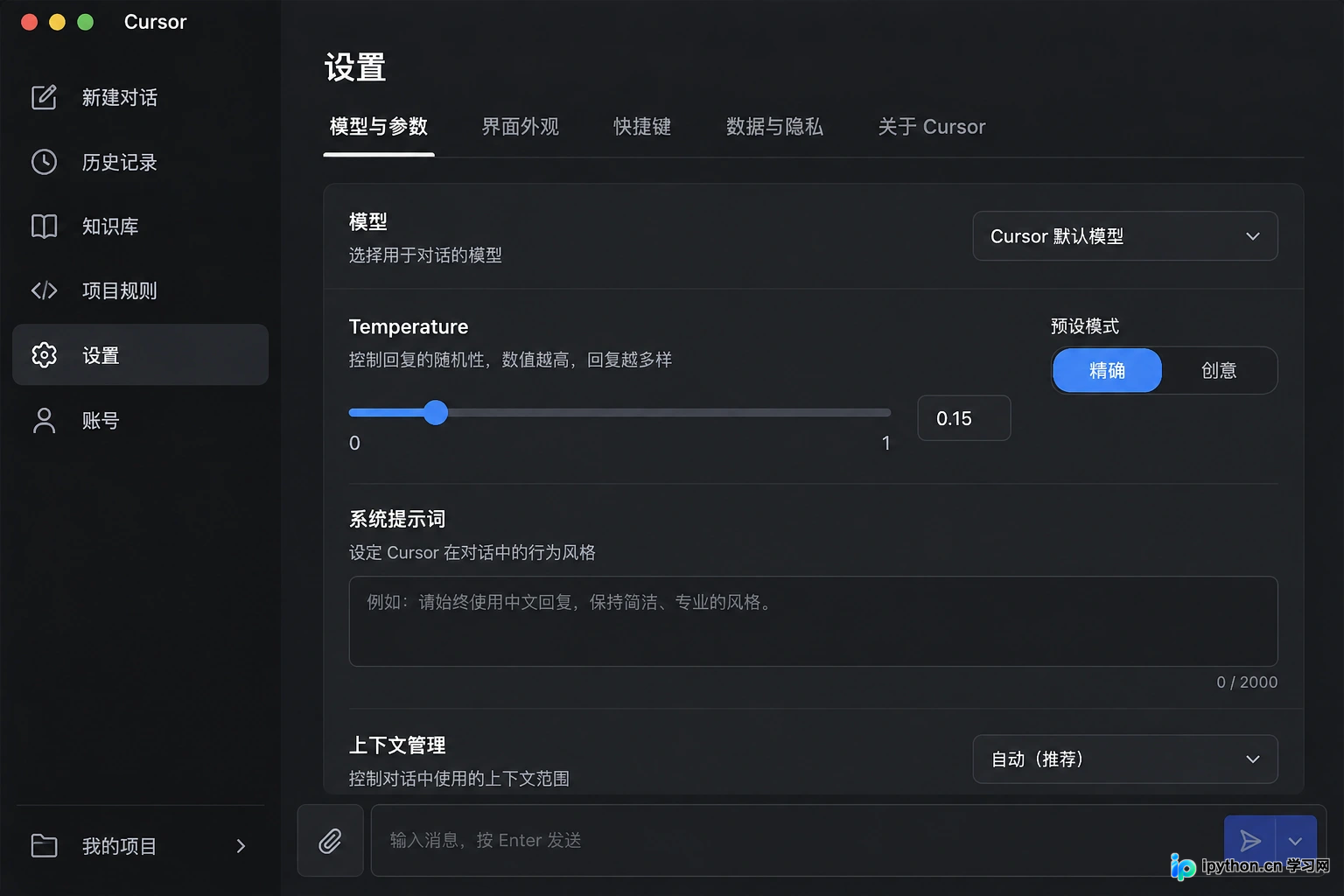Click the account person icon

click(44, 420)
